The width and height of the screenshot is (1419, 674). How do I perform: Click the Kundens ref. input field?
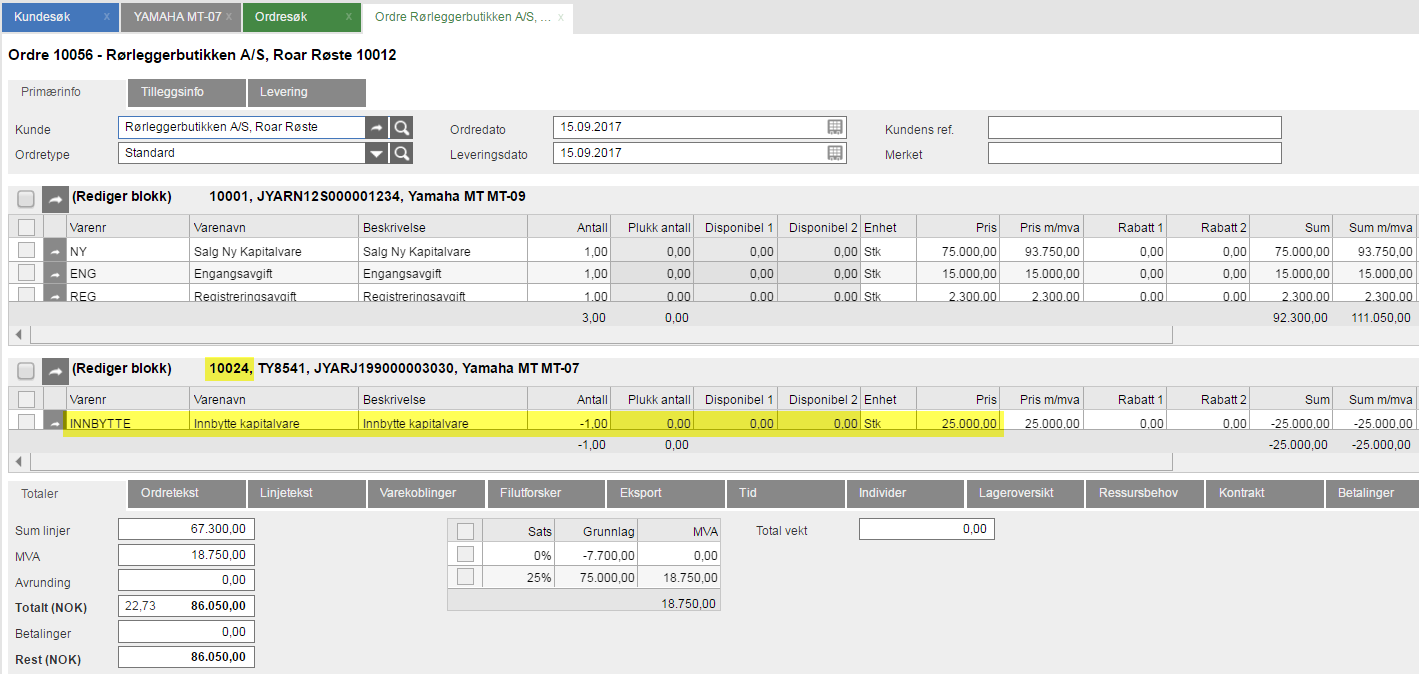[1135, 127]
